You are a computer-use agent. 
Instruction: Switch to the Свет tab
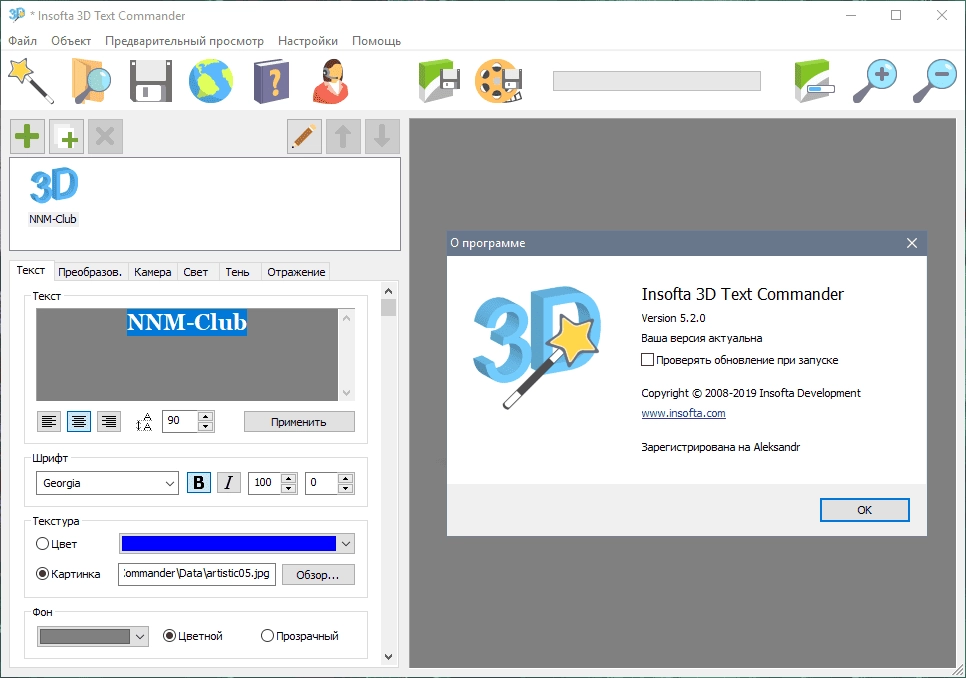(x=196, y=272)
